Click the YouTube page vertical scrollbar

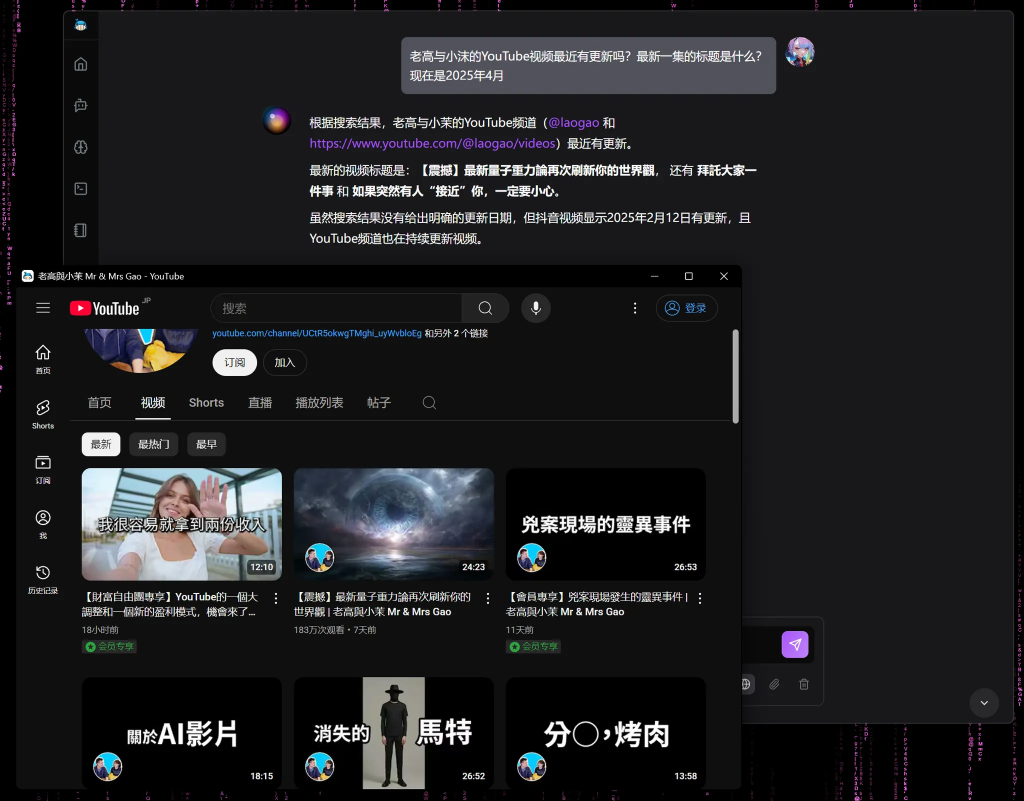click(736, 377)
